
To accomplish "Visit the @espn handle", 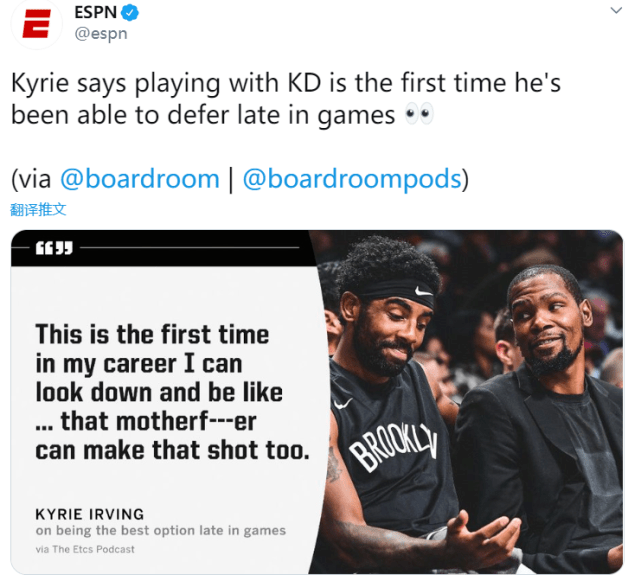I will (101, 34).
